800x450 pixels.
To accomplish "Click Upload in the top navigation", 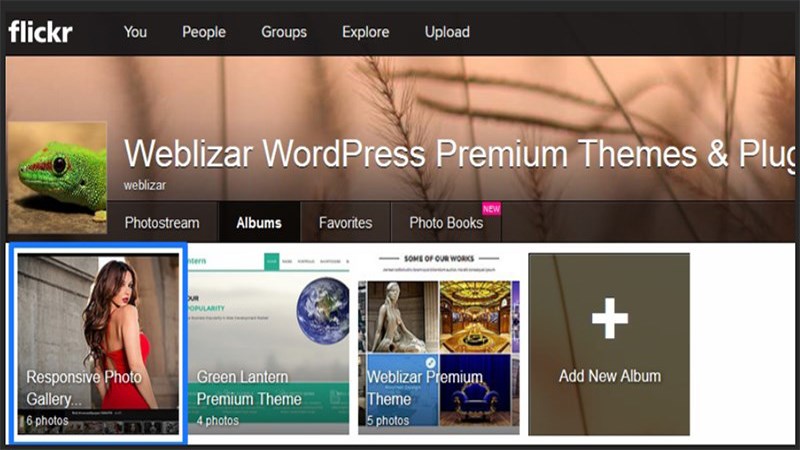I will tap(447, 32).
